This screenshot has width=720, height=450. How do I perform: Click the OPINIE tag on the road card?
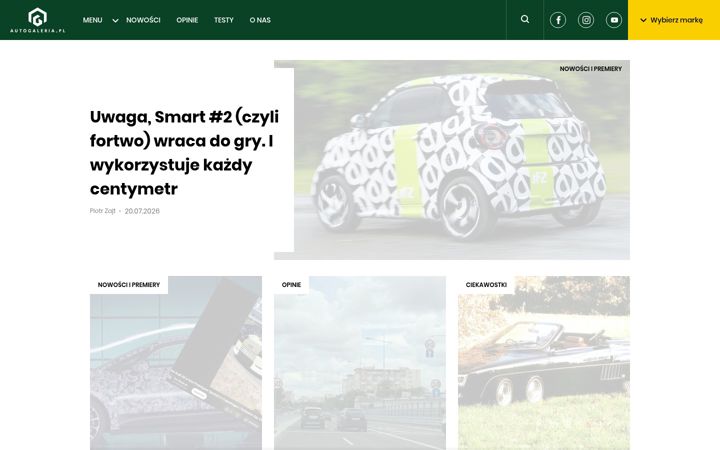click(292, 285)
